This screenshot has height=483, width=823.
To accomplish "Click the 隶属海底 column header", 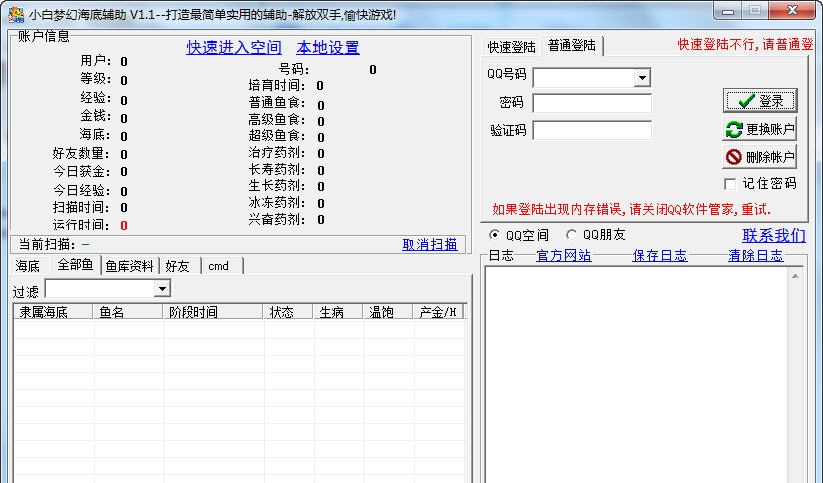I will point(53,312).
